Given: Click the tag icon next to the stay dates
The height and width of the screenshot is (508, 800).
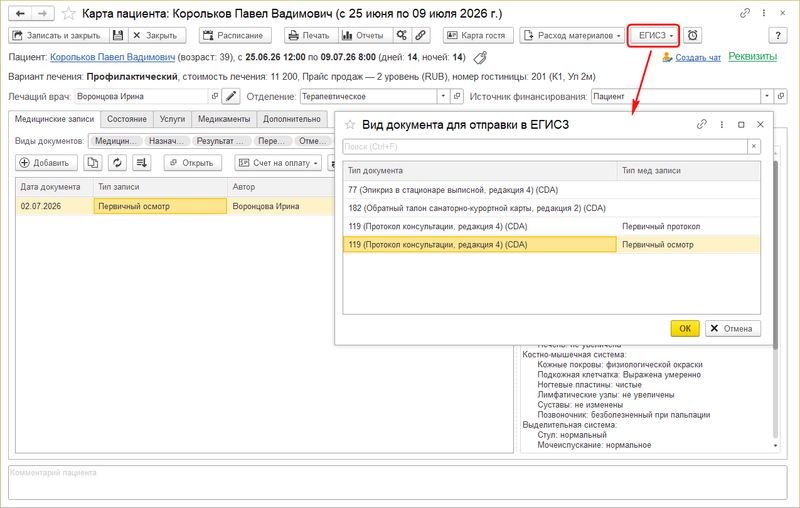Looking at the screenshot, I should [x=480, y=58].
